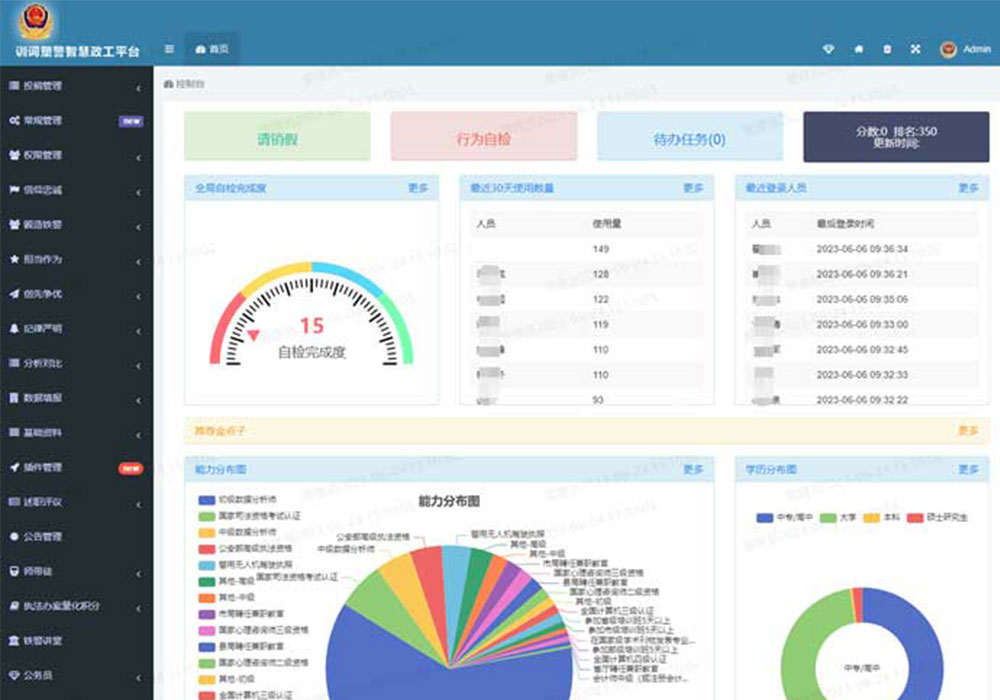
Task: Expand the 基础资料 submenu chevron
Action: click(138, 434)
